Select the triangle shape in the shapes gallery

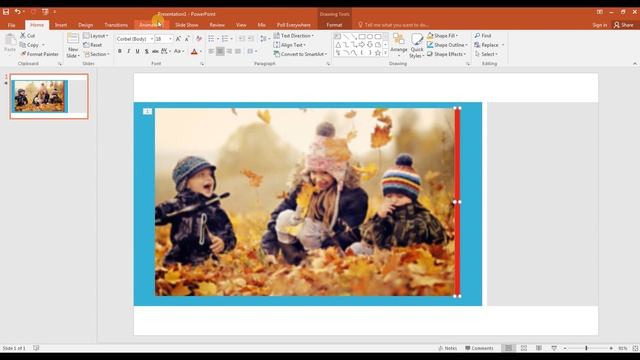coord(338,44)
